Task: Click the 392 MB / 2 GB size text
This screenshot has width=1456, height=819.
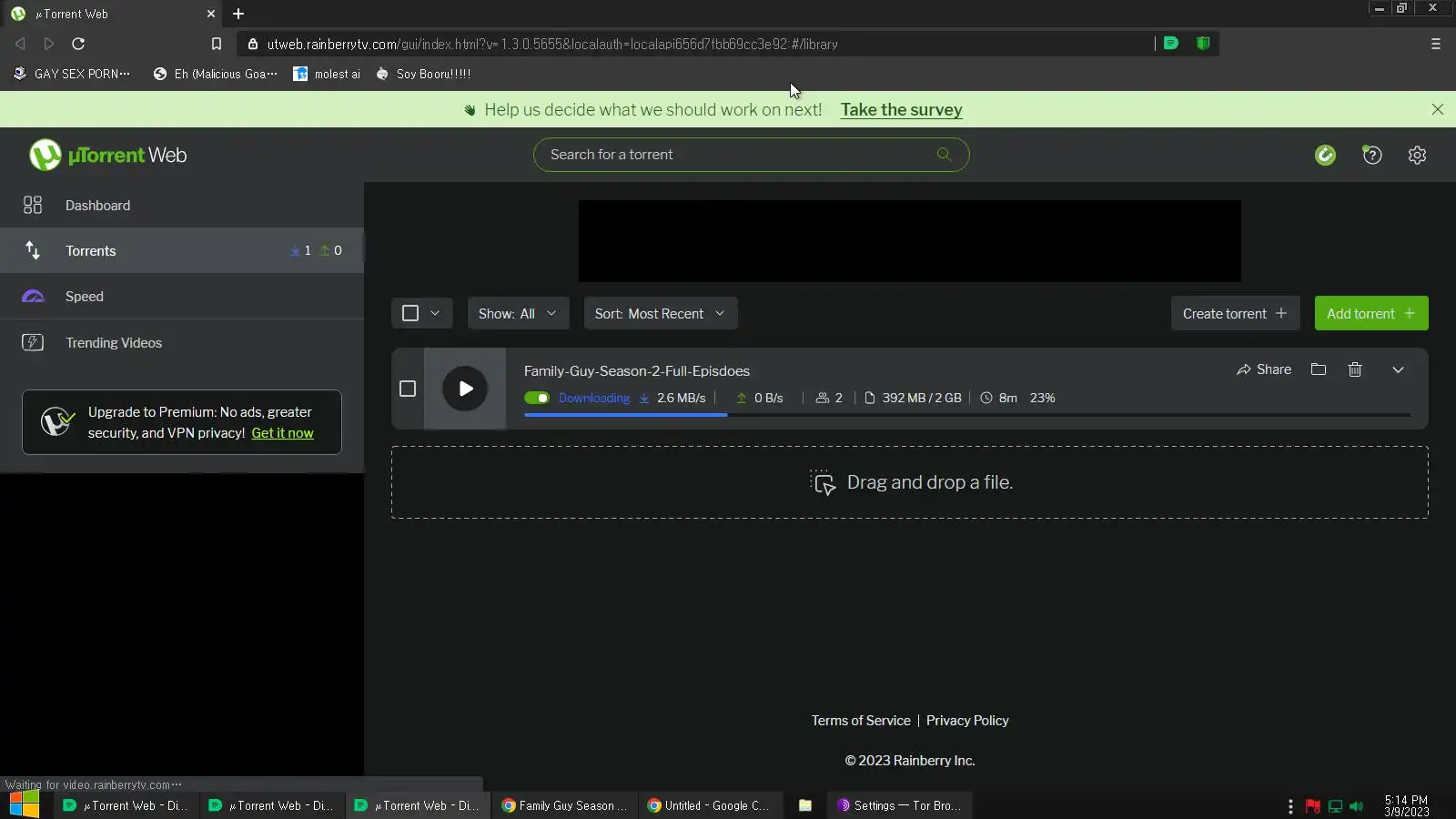Action: pos(921,398)
